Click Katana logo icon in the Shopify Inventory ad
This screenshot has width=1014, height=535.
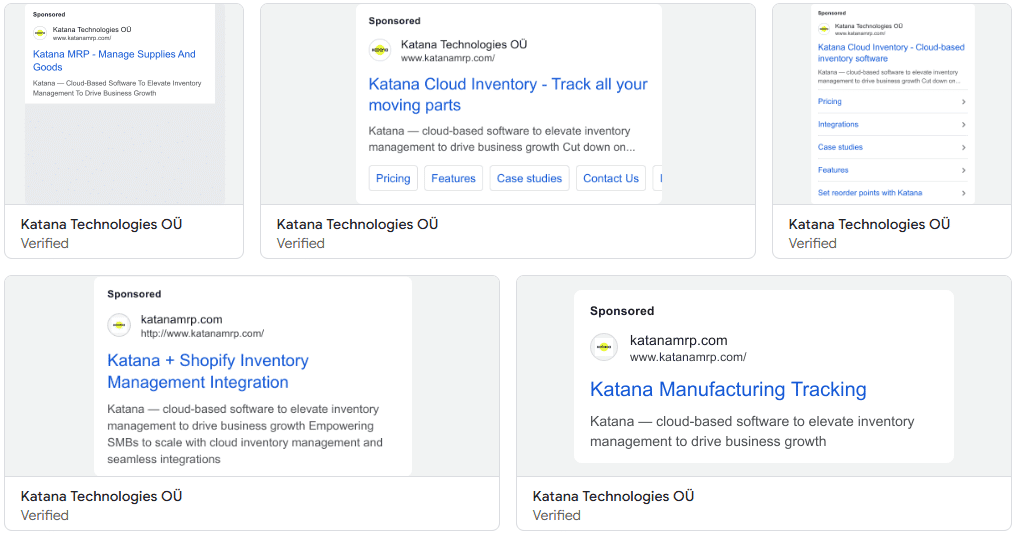tap(119, 325)
